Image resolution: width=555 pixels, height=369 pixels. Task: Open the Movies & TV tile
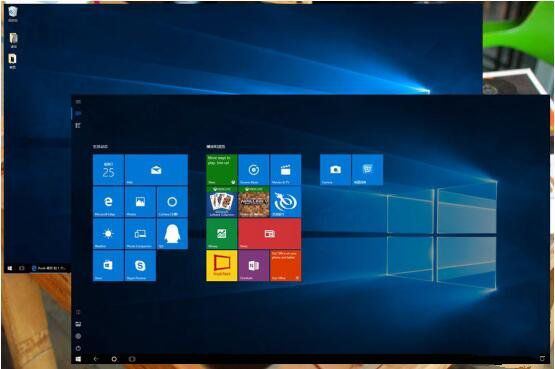point(286,169)
